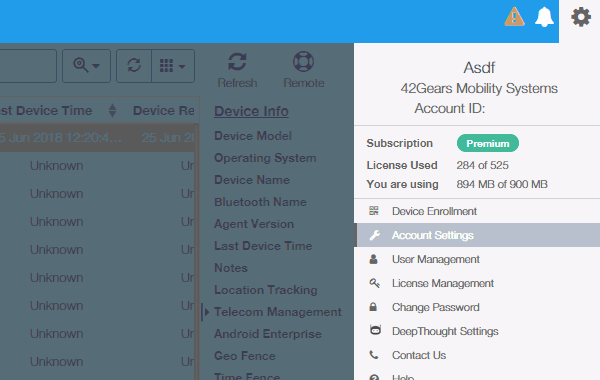Image resolution: width=600 pixels, height=380 pixels.
Task: Click the User Management person icon
Action: [373, 259]
